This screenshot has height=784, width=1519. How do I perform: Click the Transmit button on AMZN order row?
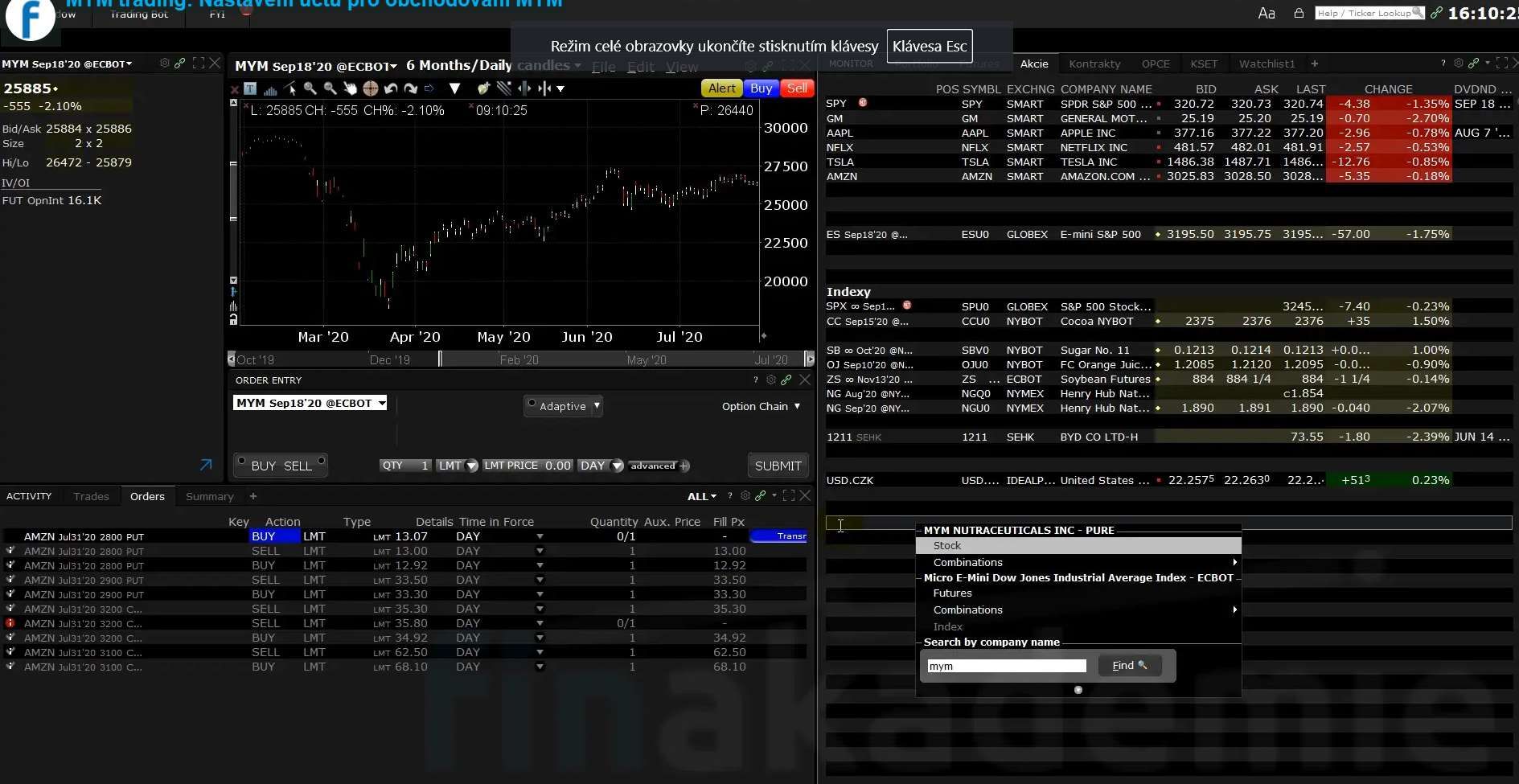(778, 536)
